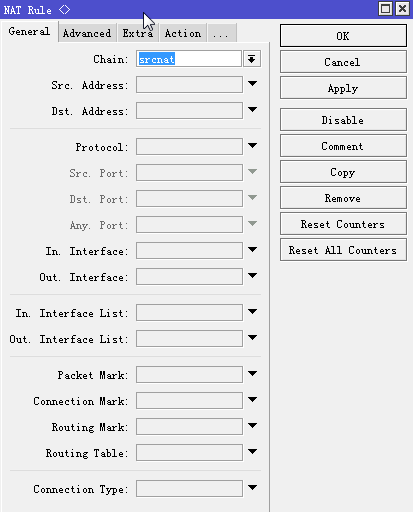Expand the Connection Type arrow

(252, 487)
